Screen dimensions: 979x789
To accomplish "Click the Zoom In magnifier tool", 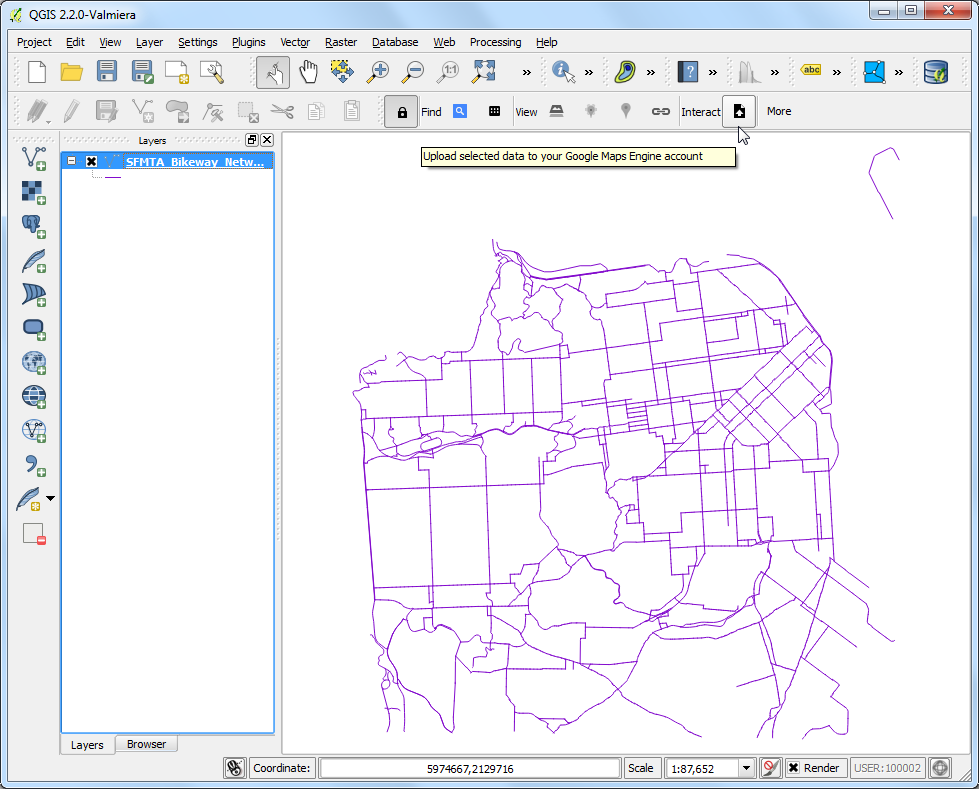I will [x=378, y=72].
